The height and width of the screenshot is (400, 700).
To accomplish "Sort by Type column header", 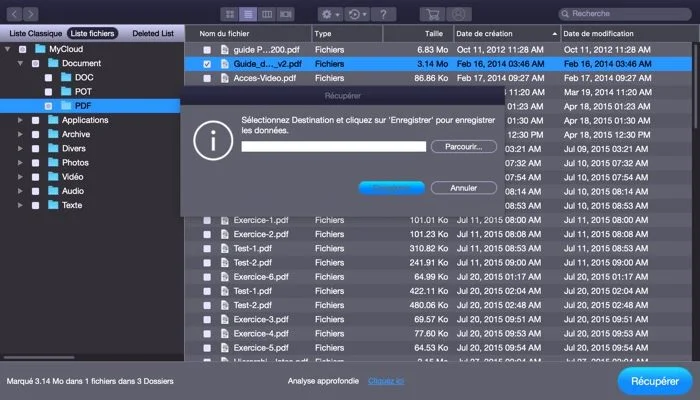I will pyautogui.click(x=347, y=33).
